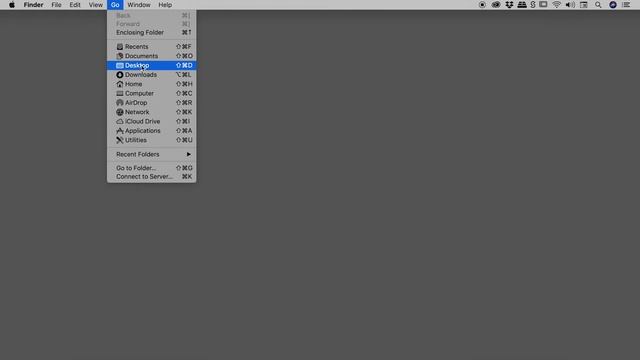Click the iCloud Drive cloud icon
The image size is (640, 360).
(x=120, y=122)
